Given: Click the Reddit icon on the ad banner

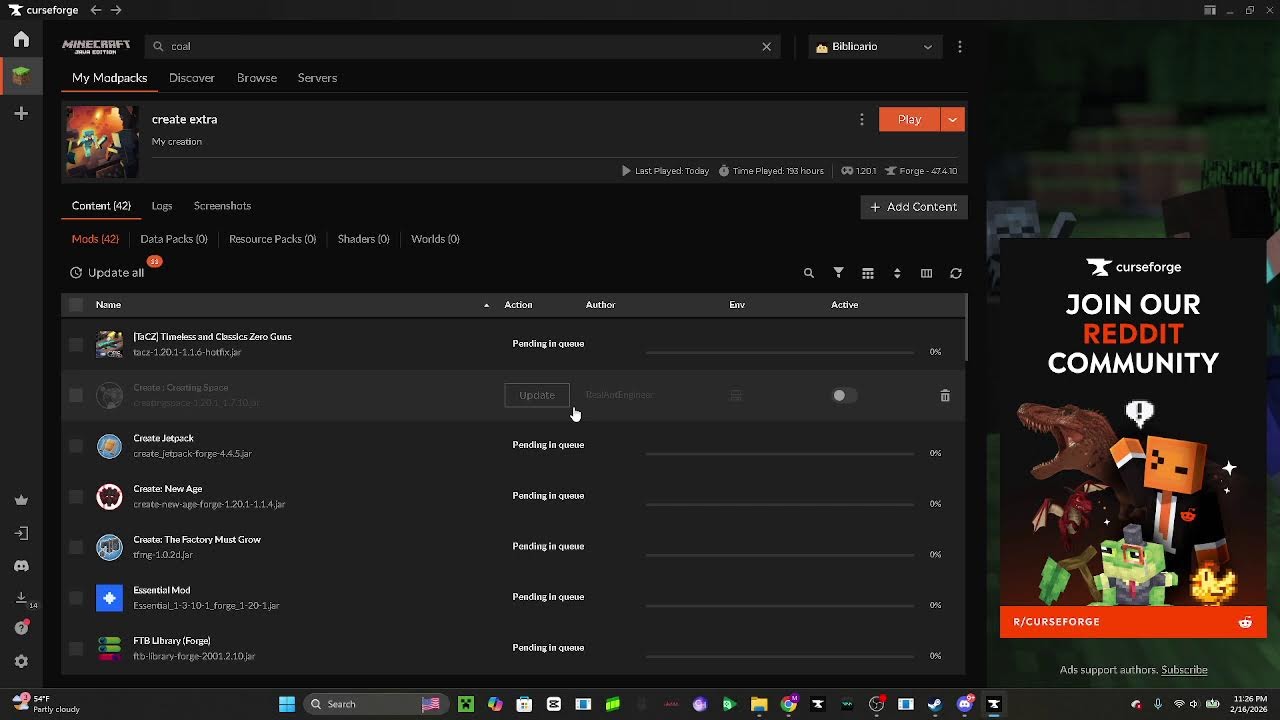Looking at the screenshot, I should coord(1245,622).
